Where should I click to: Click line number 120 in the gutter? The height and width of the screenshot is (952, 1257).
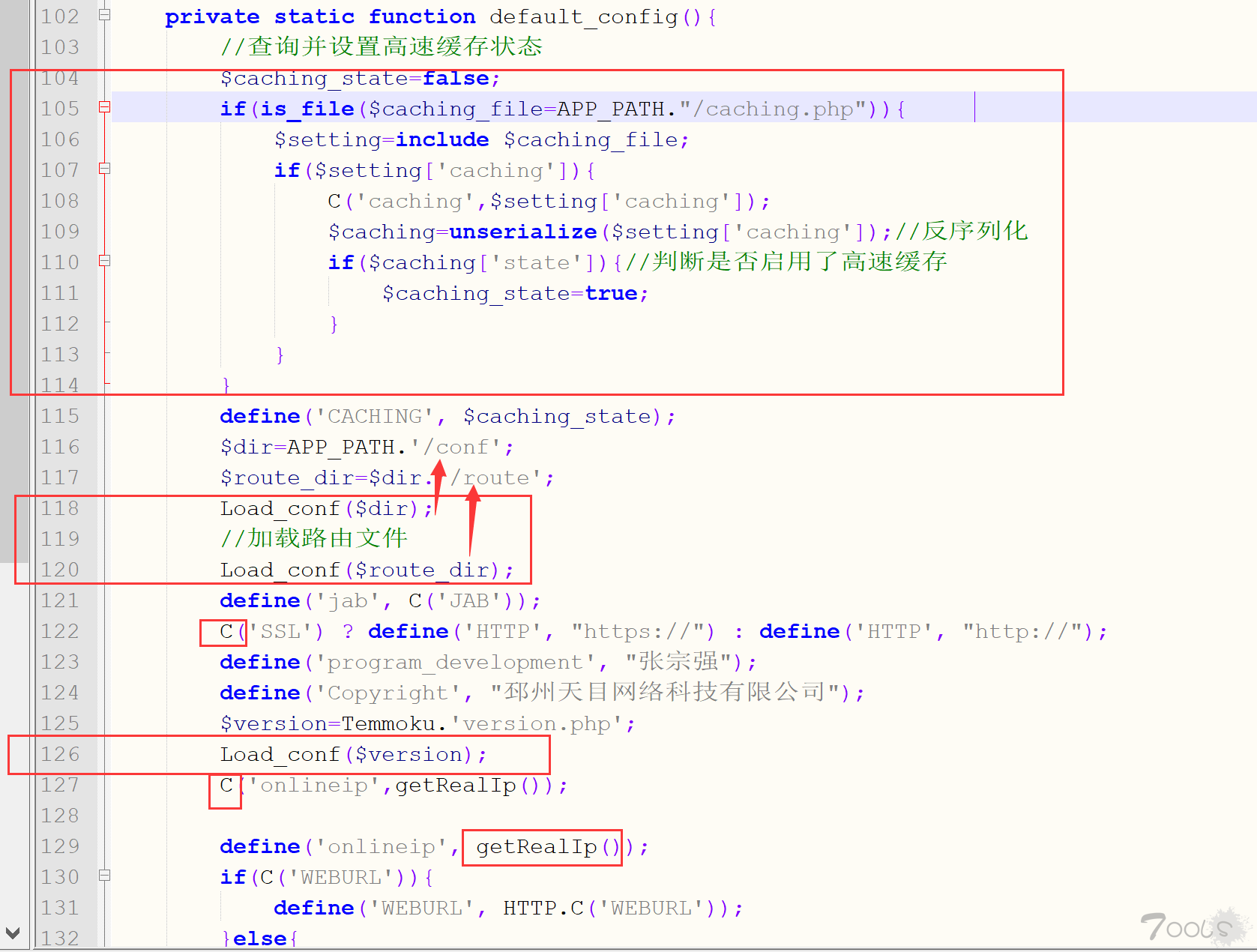tap(60, 570)
